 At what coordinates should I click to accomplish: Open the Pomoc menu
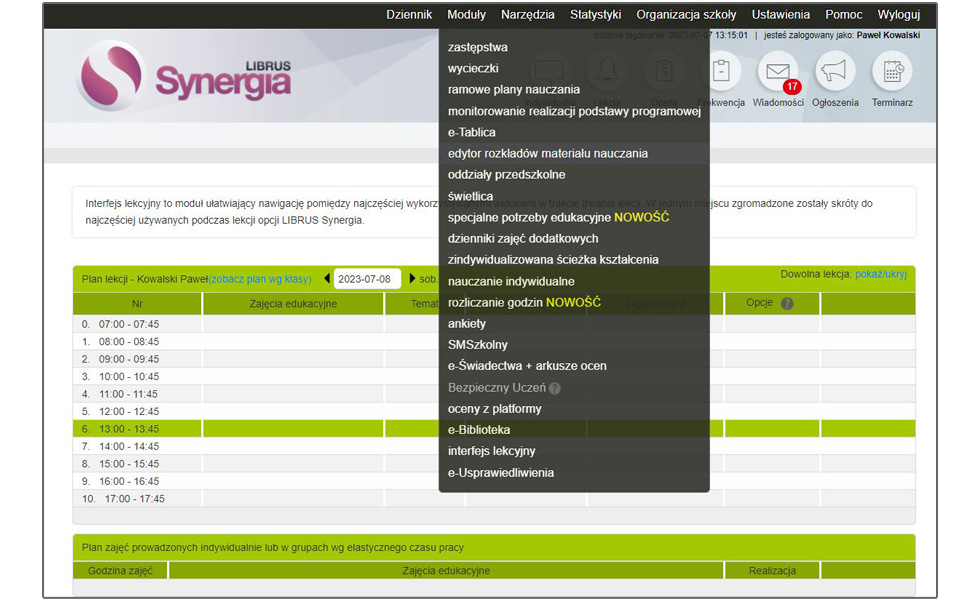[x=844, y=14]
